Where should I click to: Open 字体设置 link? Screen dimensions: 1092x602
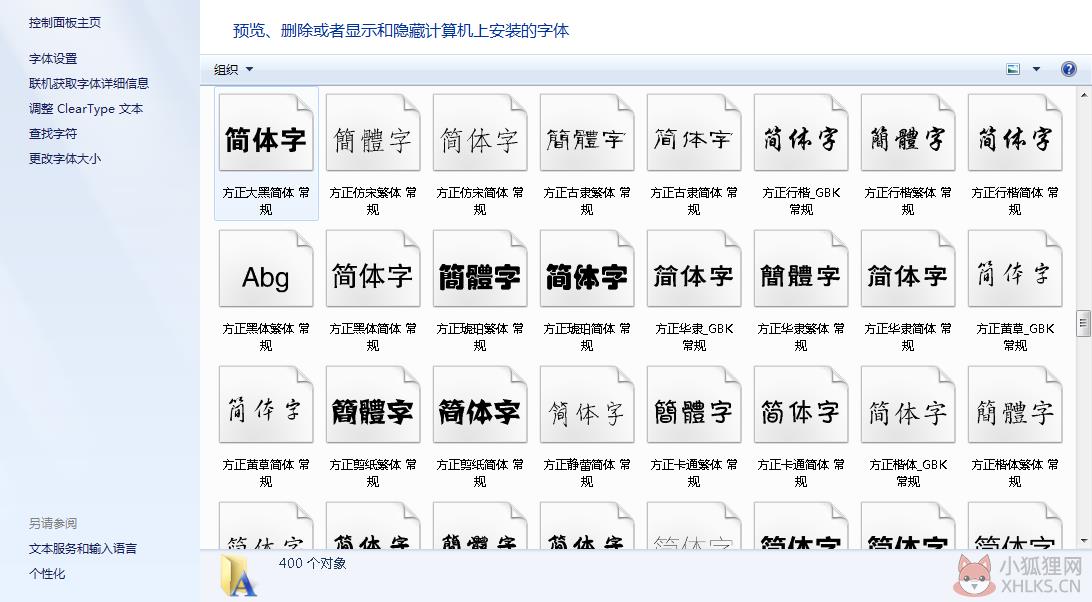pyautogui.click(x=53, y=59)
